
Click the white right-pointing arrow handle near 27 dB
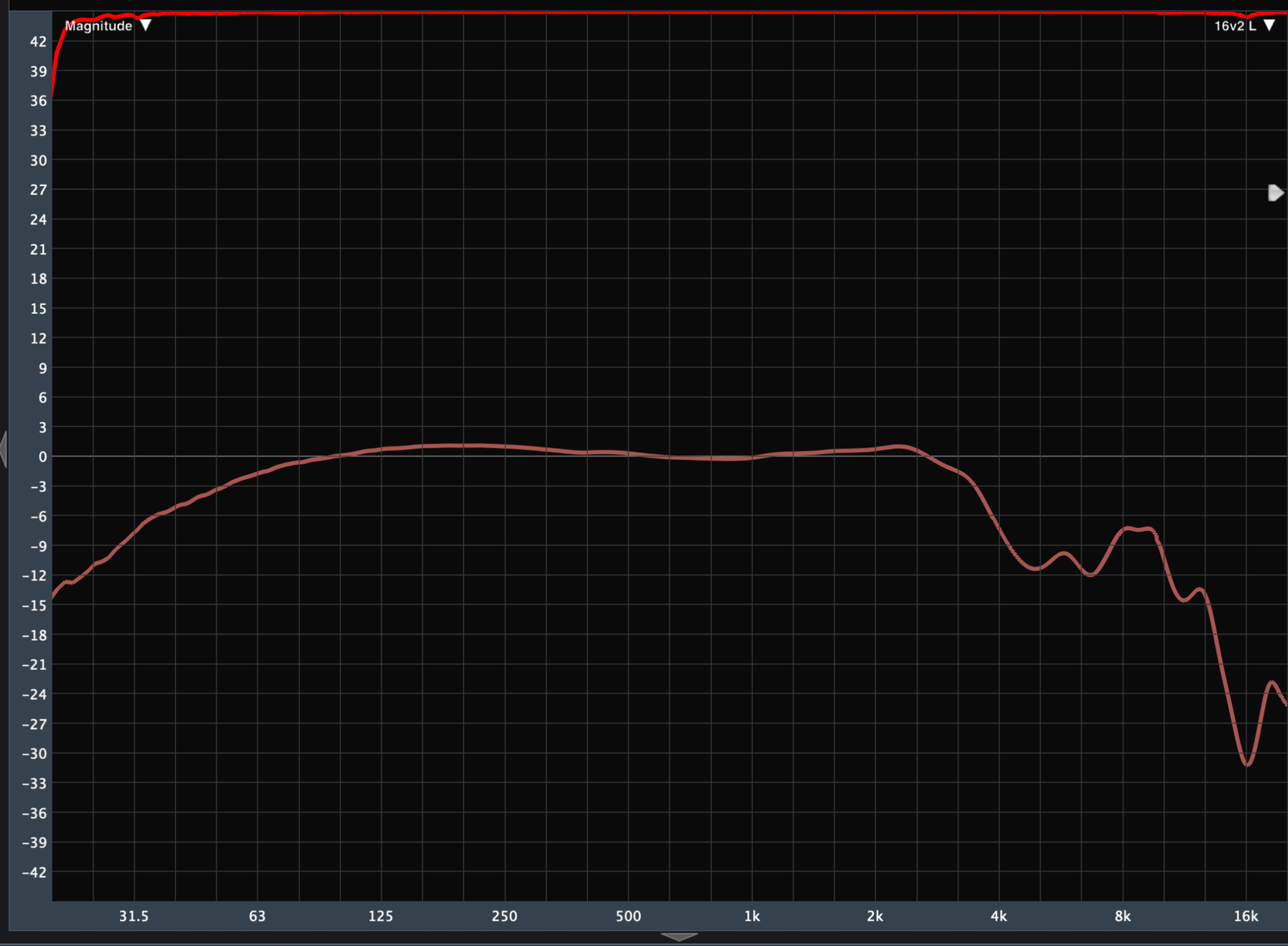click(x=1275, y=192)
